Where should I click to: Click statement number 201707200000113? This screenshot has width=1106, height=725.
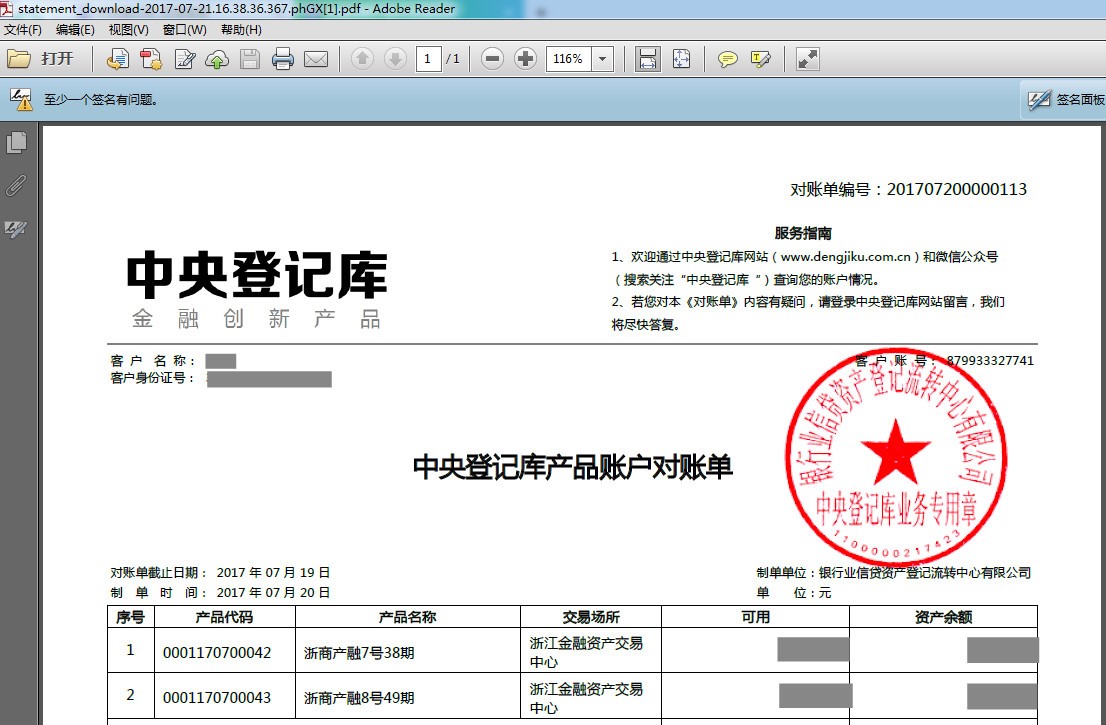(x=956, y=189)
